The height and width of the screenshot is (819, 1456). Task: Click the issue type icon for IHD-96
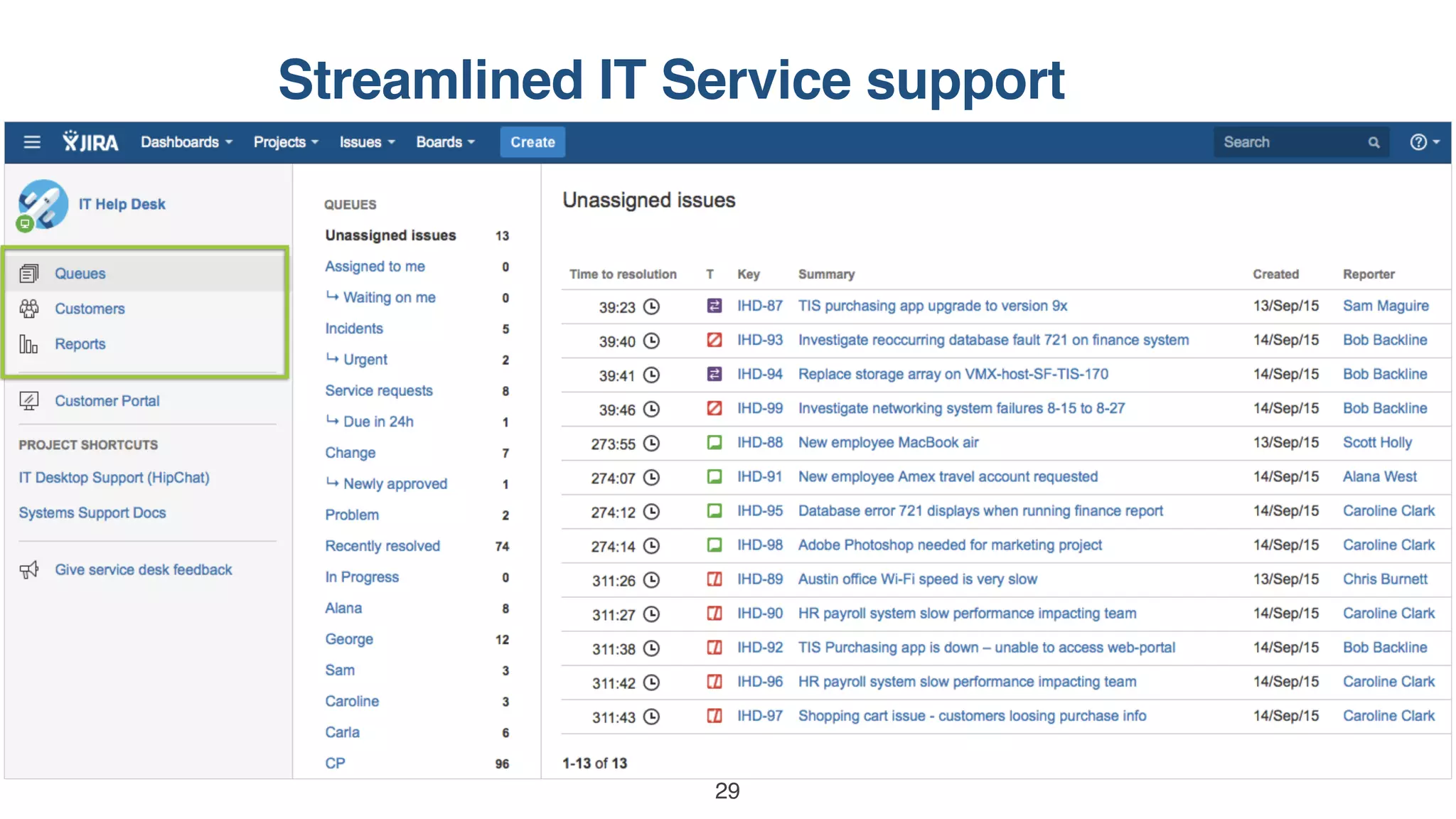pos(714,681)
